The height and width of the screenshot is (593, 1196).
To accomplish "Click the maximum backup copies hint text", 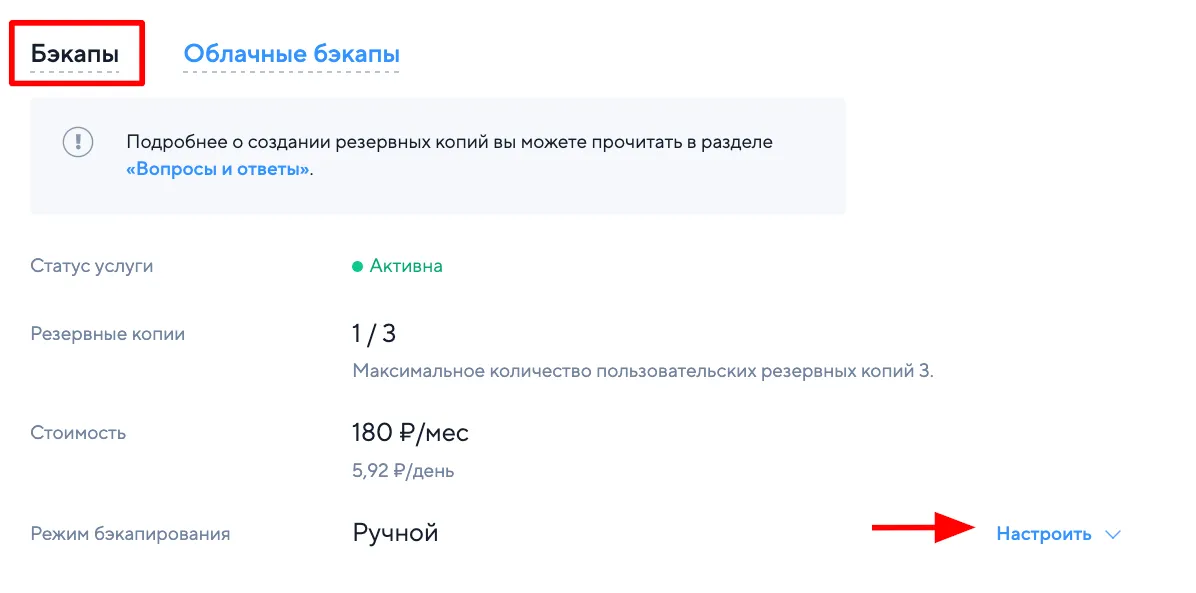I will [x=643, y=371].
